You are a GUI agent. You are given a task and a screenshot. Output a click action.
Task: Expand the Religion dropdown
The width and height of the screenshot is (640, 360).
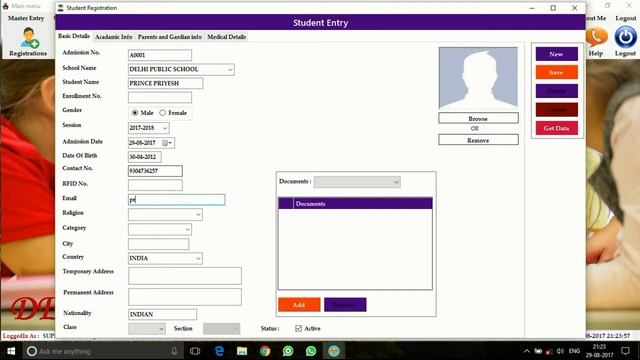[x=198, y=215]
